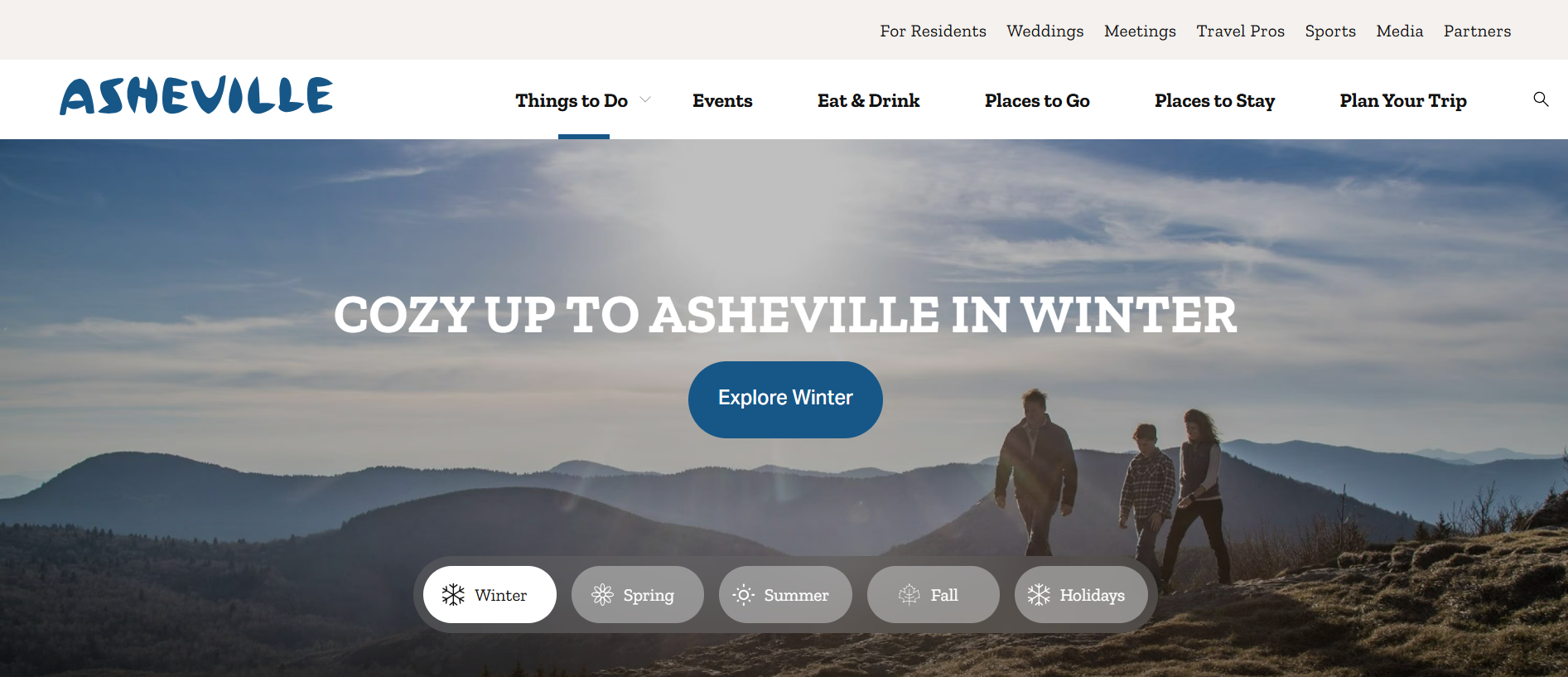Click the Asheville logo
1568x677 pixels.
pyautogui.click(x=196, y=96)
